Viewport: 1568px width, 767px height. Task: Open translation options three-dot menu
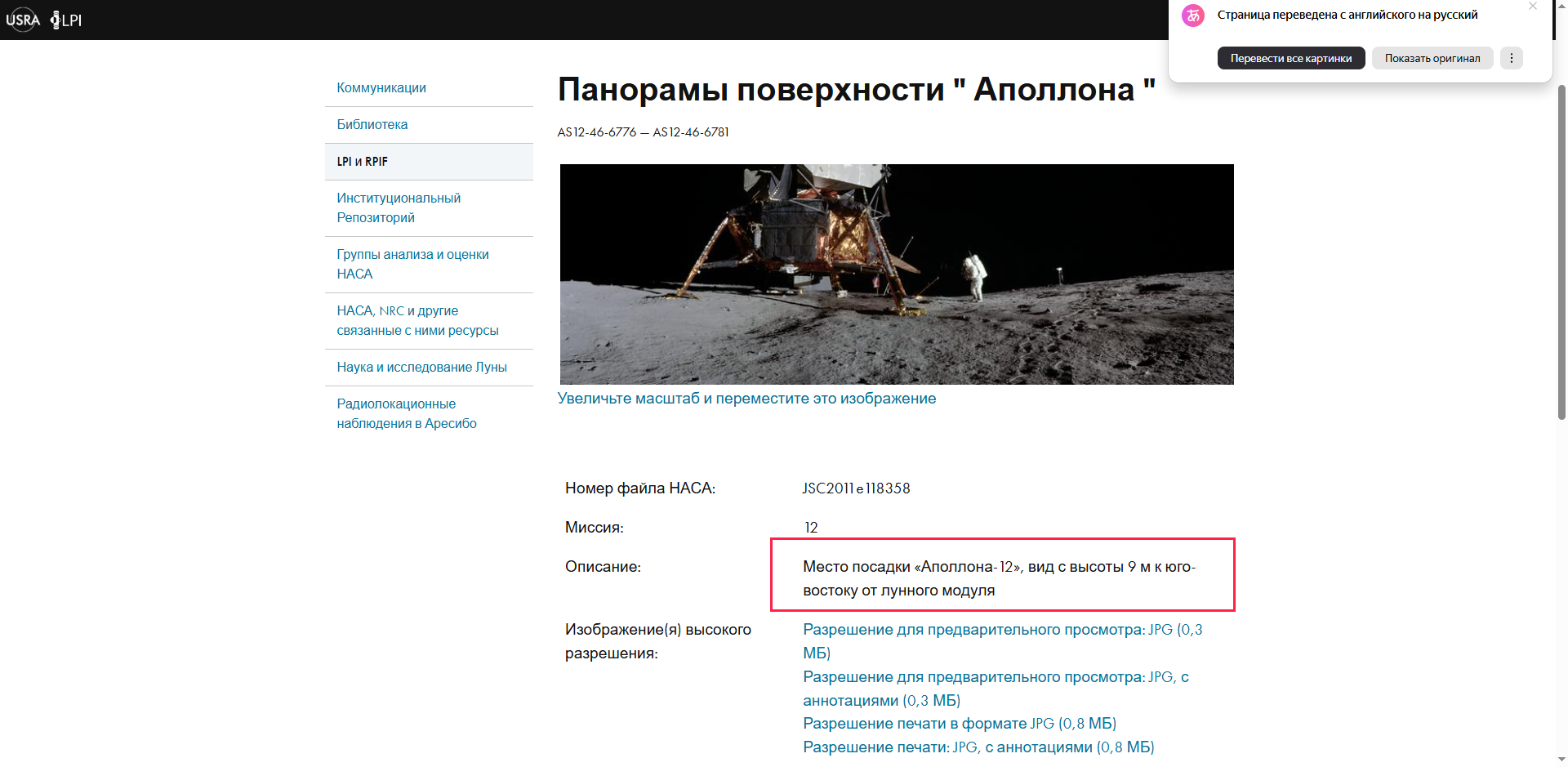[x=1511, y=58]
